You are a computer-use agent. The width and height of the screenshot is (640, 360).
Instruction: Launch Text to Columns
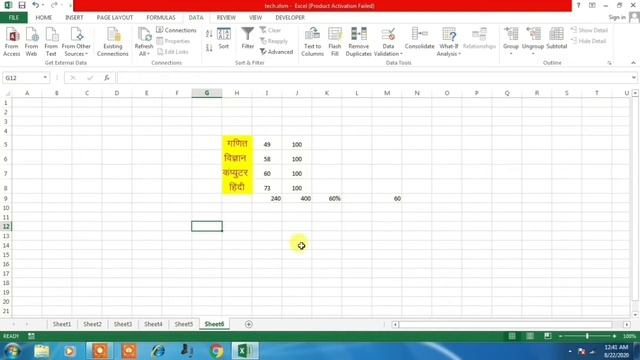312,42
